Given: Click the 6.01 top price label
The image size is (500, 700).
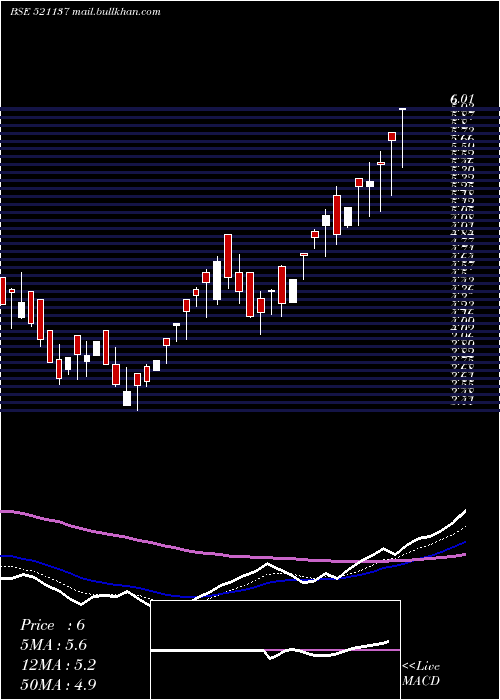Looking at the screenshot, I should click(x=462, y=99).
